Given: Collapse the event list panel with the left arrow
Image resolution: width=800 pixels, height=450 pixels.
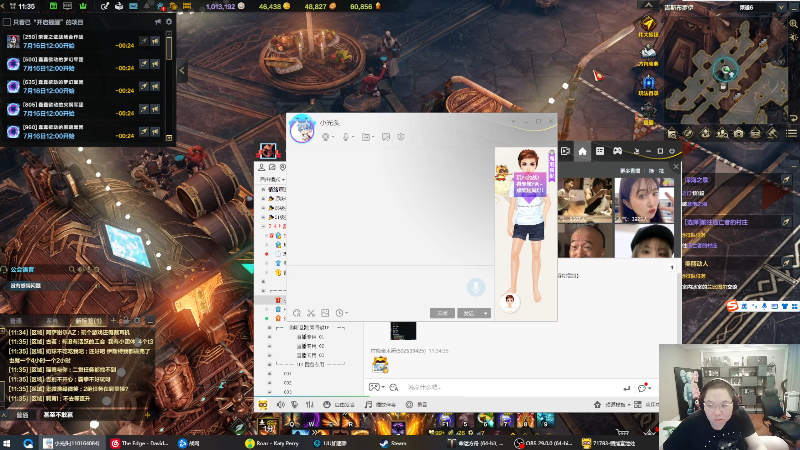Looking at the screenshot, I should pyautogui.click(x=182, y=71).
